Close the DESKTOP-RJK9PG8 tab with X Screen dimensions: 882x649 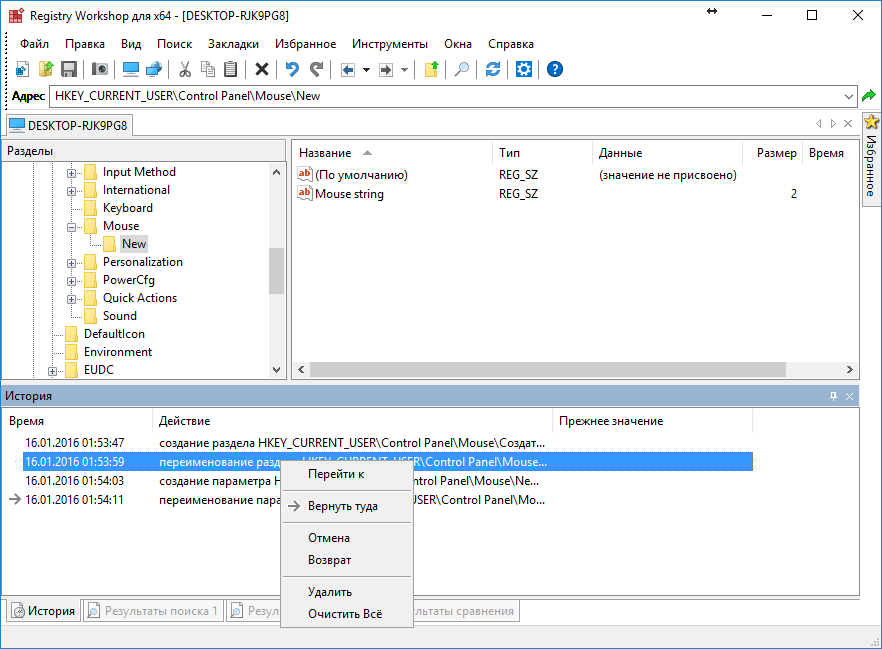pos(848,124)
